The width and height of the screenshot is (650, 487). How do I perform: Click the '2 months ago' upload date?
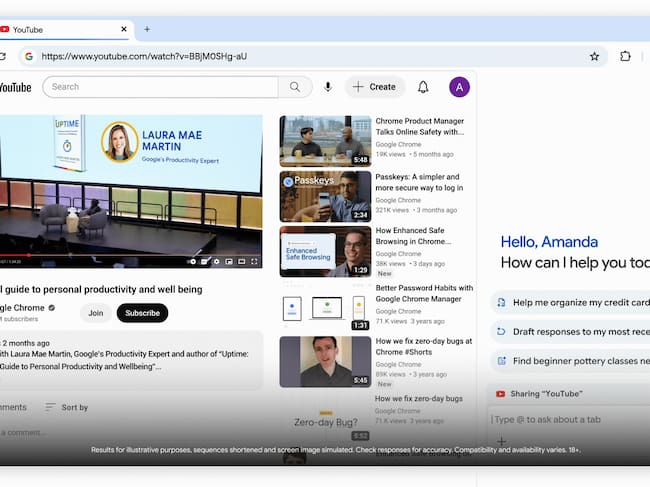coord(26,343)
